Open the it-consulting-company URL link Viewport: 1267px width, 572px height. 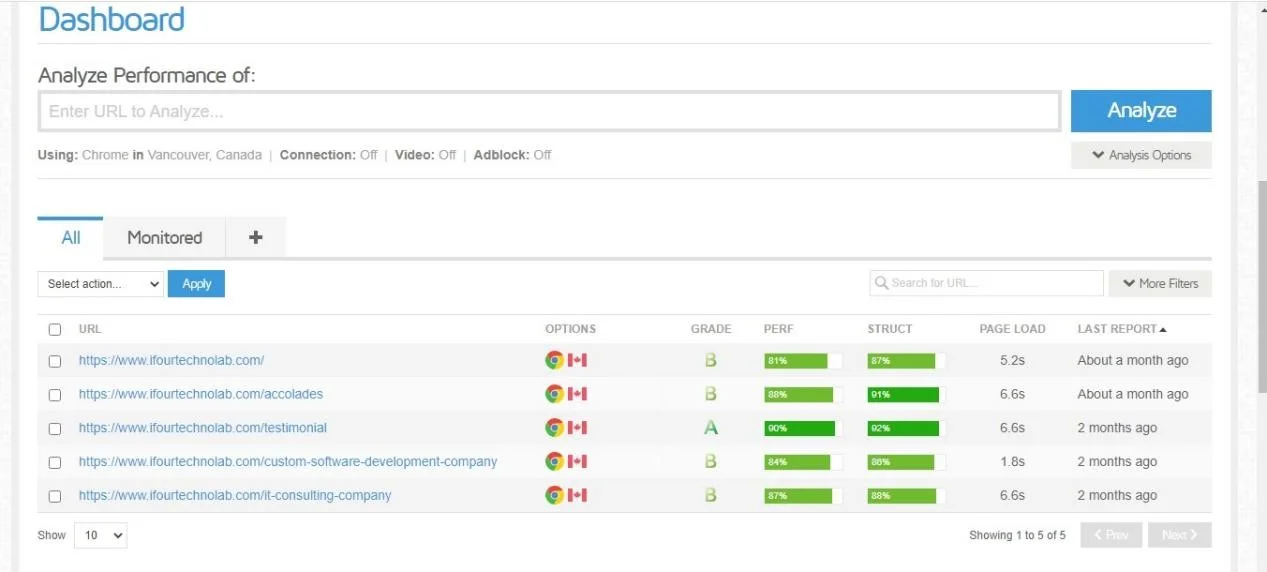[235, 495]
